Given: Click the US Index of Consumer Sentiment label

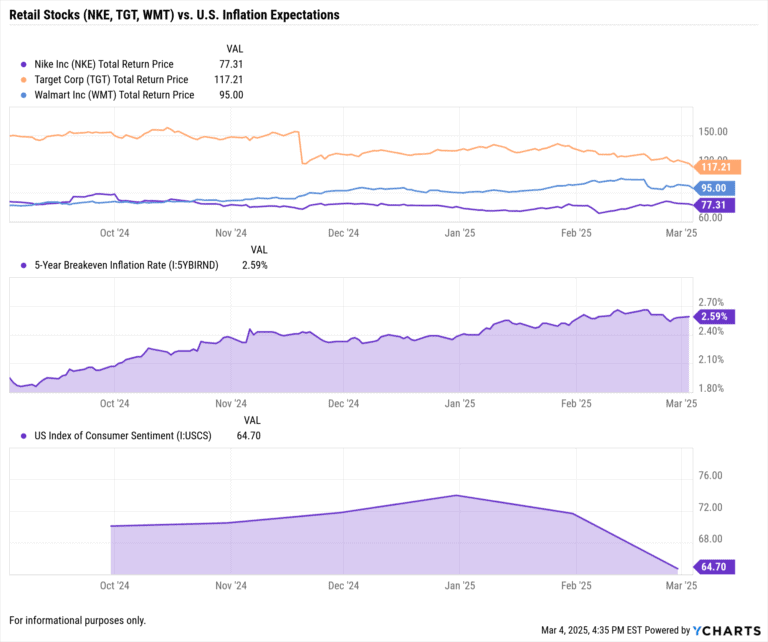Looking at the screenshot, I should click(x=120, y=436).
